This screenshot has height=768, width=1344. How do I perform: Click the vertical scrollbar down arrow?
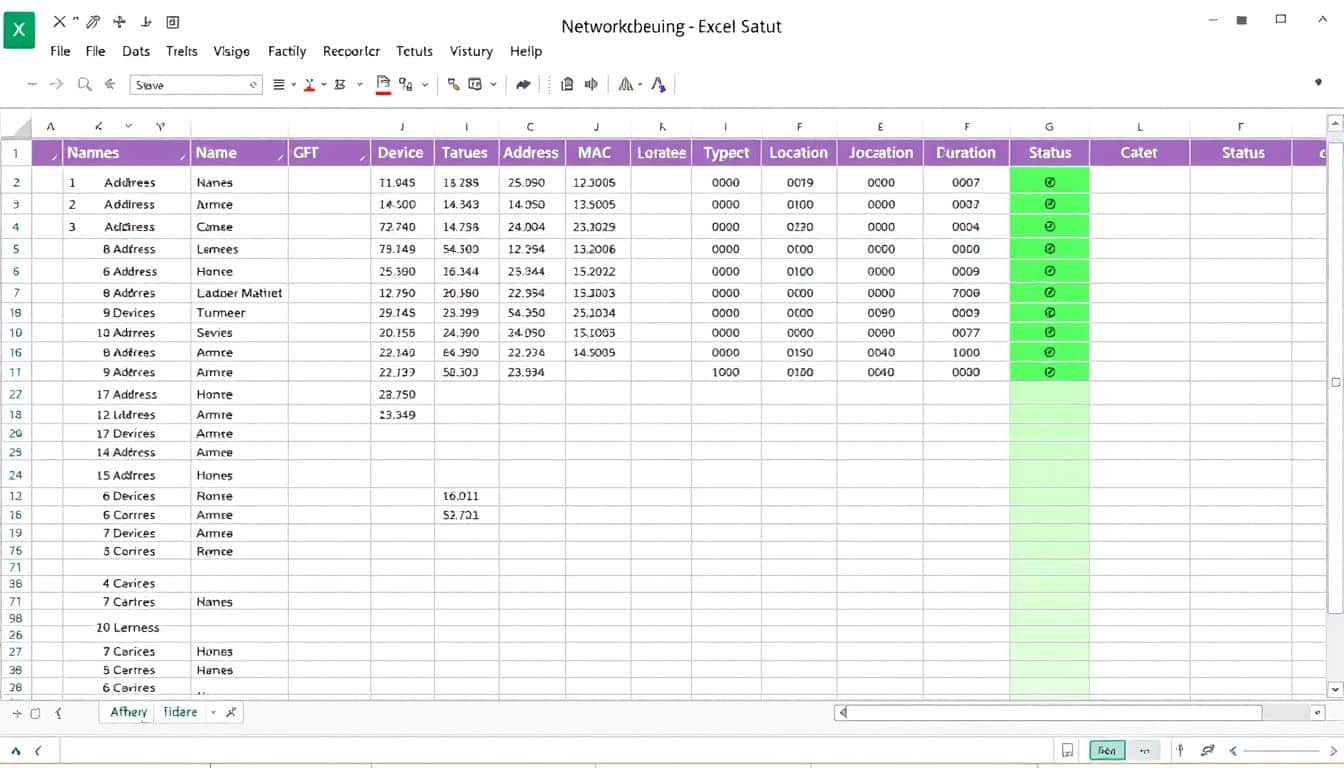[1335, 690]
